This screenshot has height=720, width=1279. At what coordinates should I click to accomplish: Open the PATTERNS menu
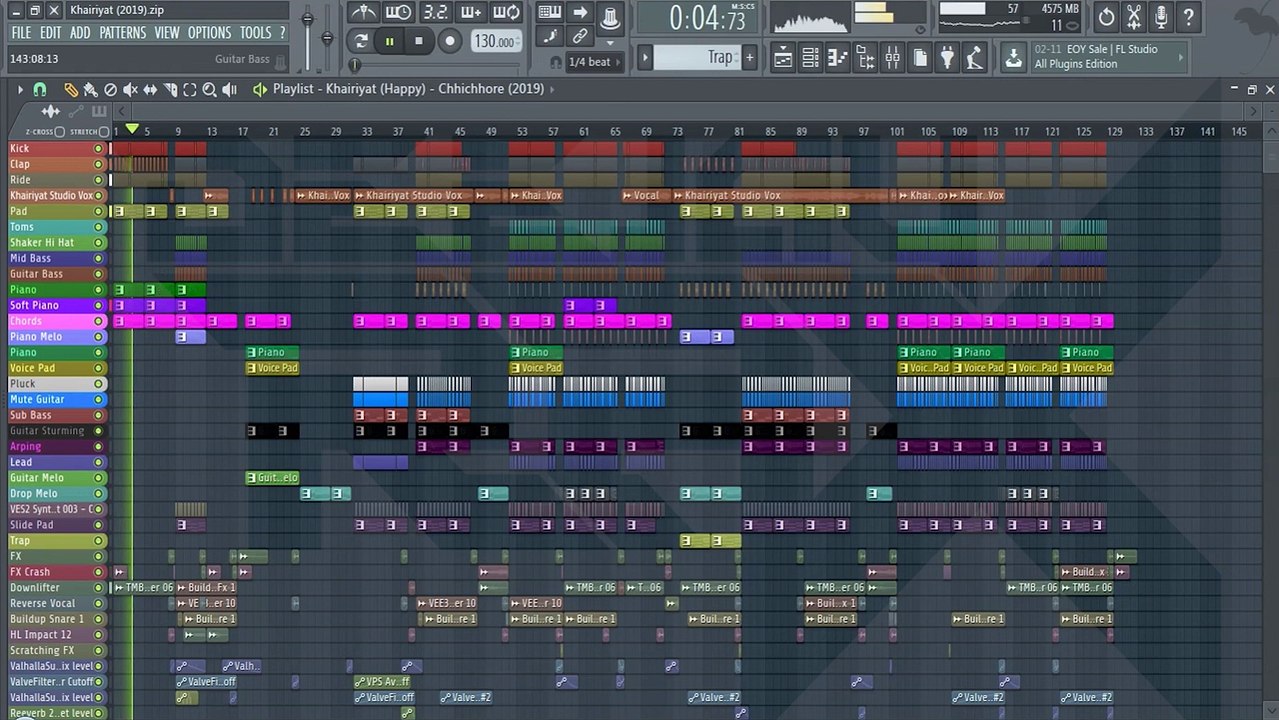122,33
